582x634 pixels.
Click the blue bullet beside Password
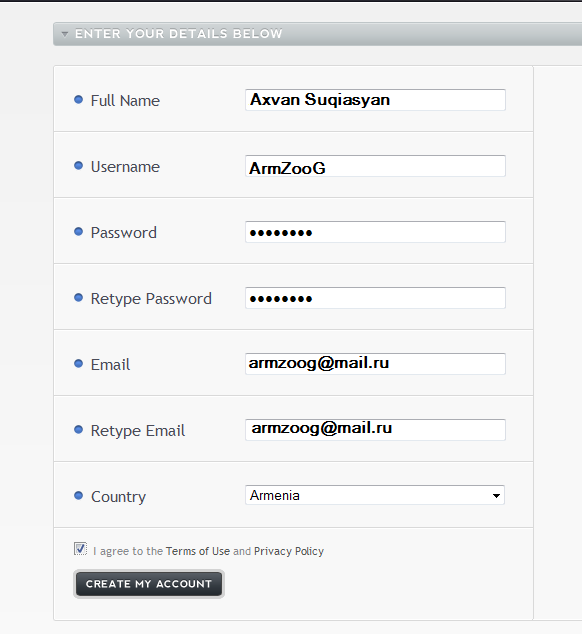[78, 231]
